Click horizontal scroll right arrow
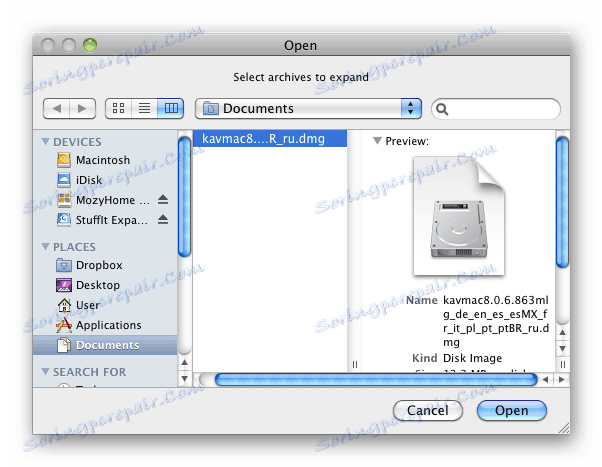 pos(562,380)
